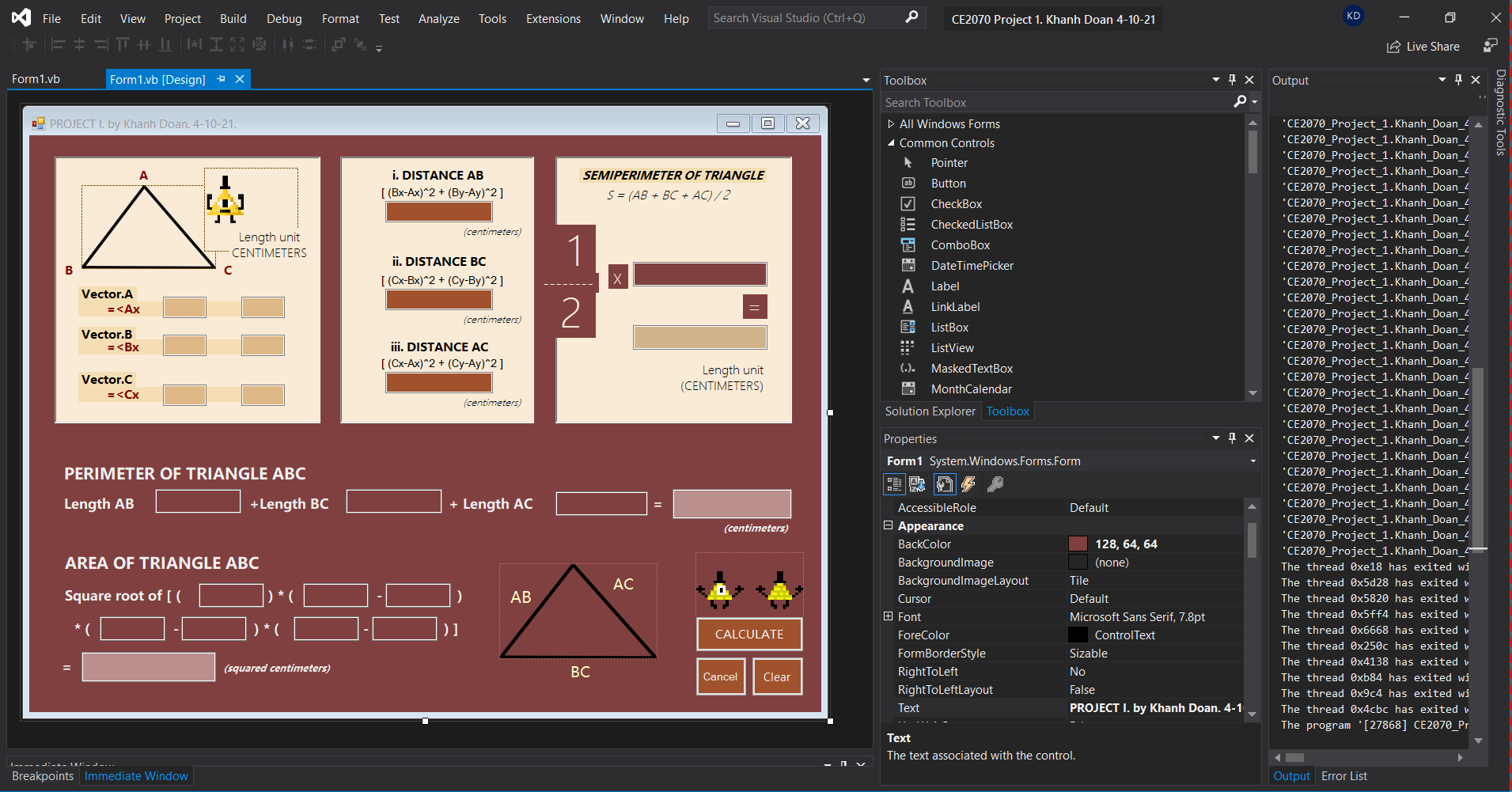This screenshot has width=1512, height=792.
Task: Click the Align Rights toolbar icon
Action: tap(100, 45)
